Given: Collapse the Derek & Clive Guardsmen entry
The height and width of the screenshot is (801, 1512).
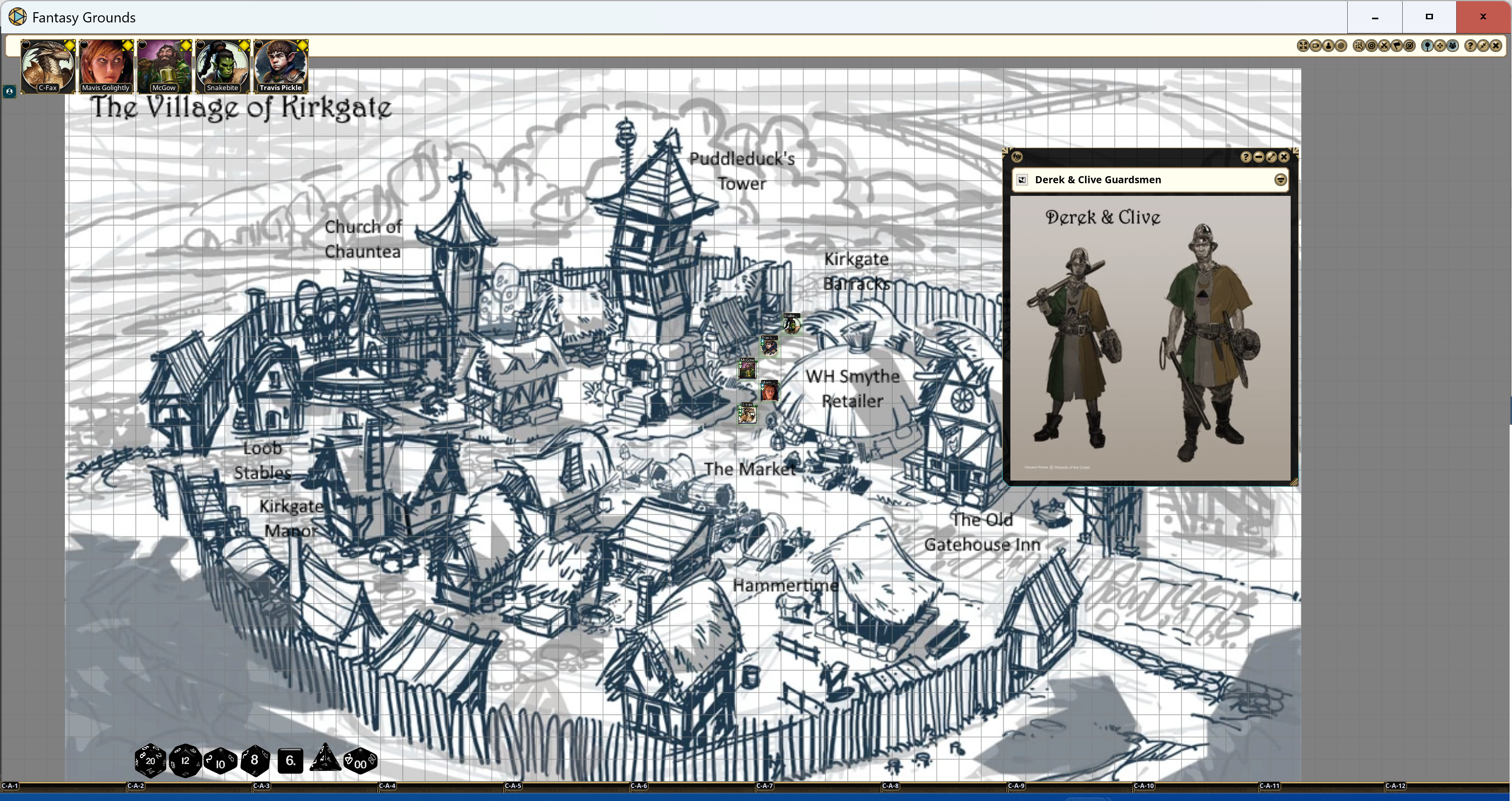Looking at the screenshot, I should point(1280,180).
